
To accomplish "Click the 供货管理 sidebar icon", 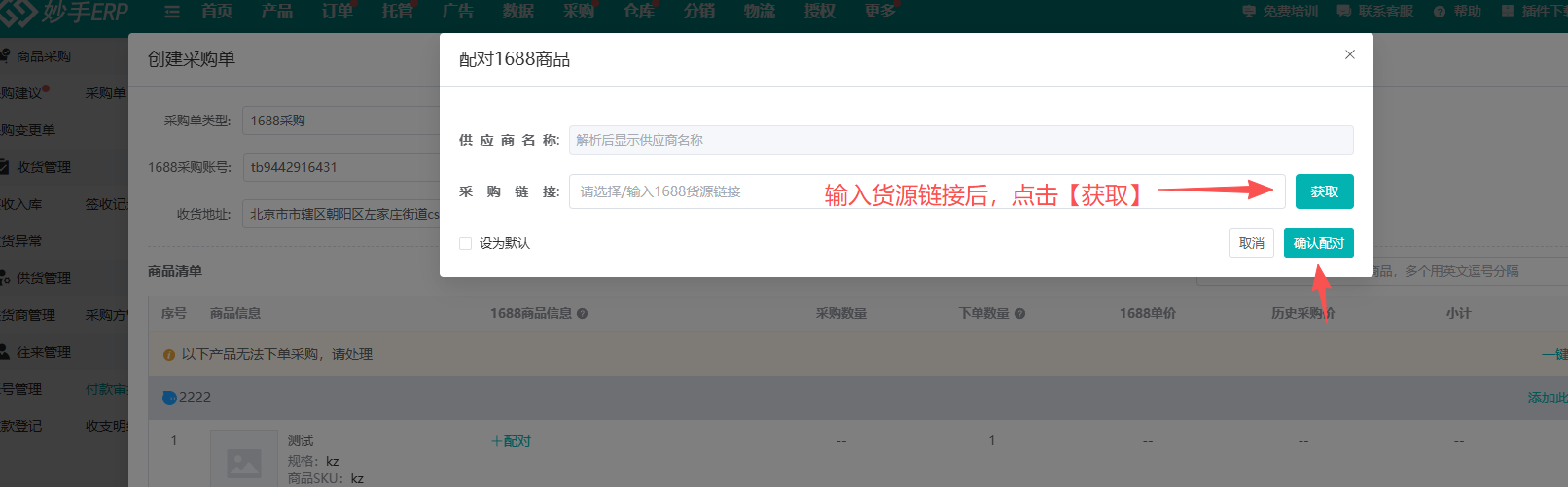I will (5, 278).
